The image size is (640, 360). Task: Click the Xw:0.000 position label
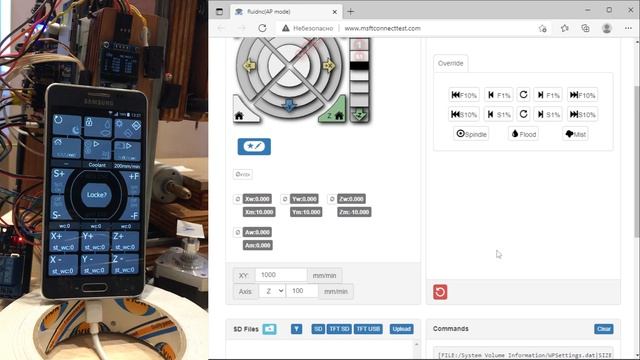(x=257, y=199)
